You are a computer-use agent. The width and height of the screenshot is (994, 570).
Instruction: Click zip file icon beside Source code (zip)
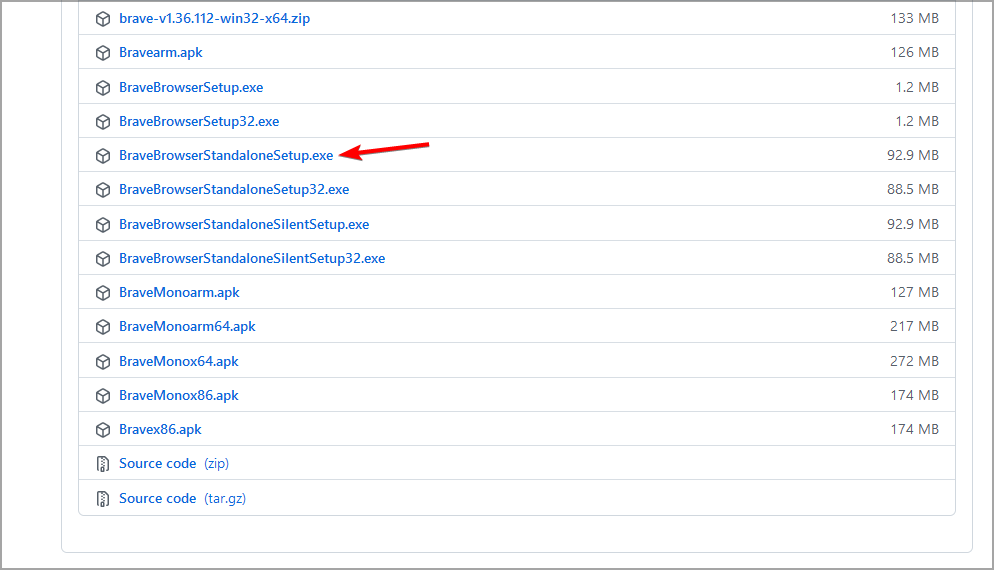103,464
